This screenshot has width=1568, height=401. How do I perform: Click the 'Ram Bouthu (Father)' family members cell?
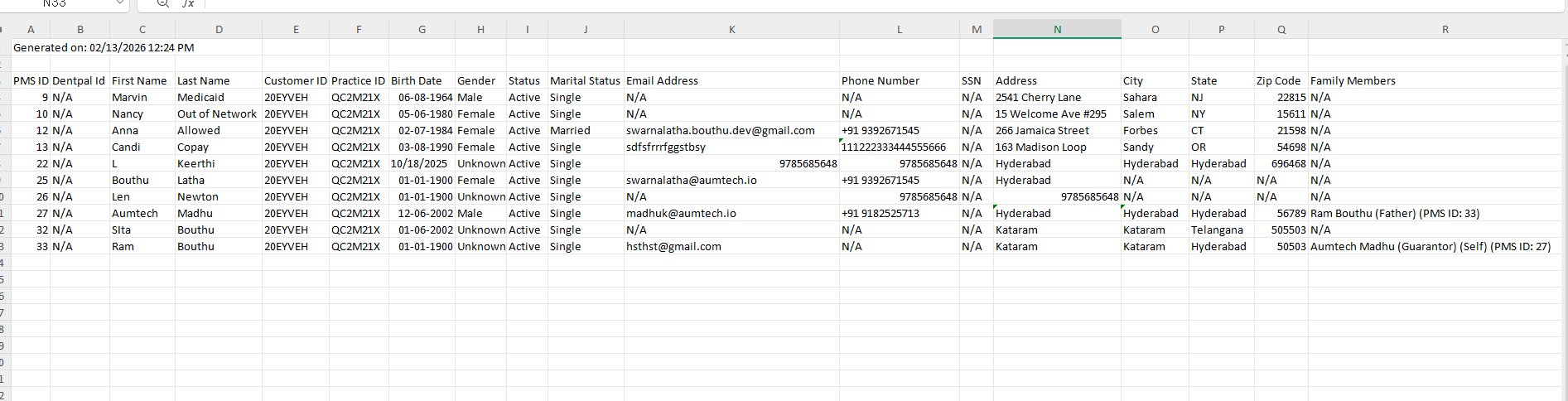[1394, 214]
